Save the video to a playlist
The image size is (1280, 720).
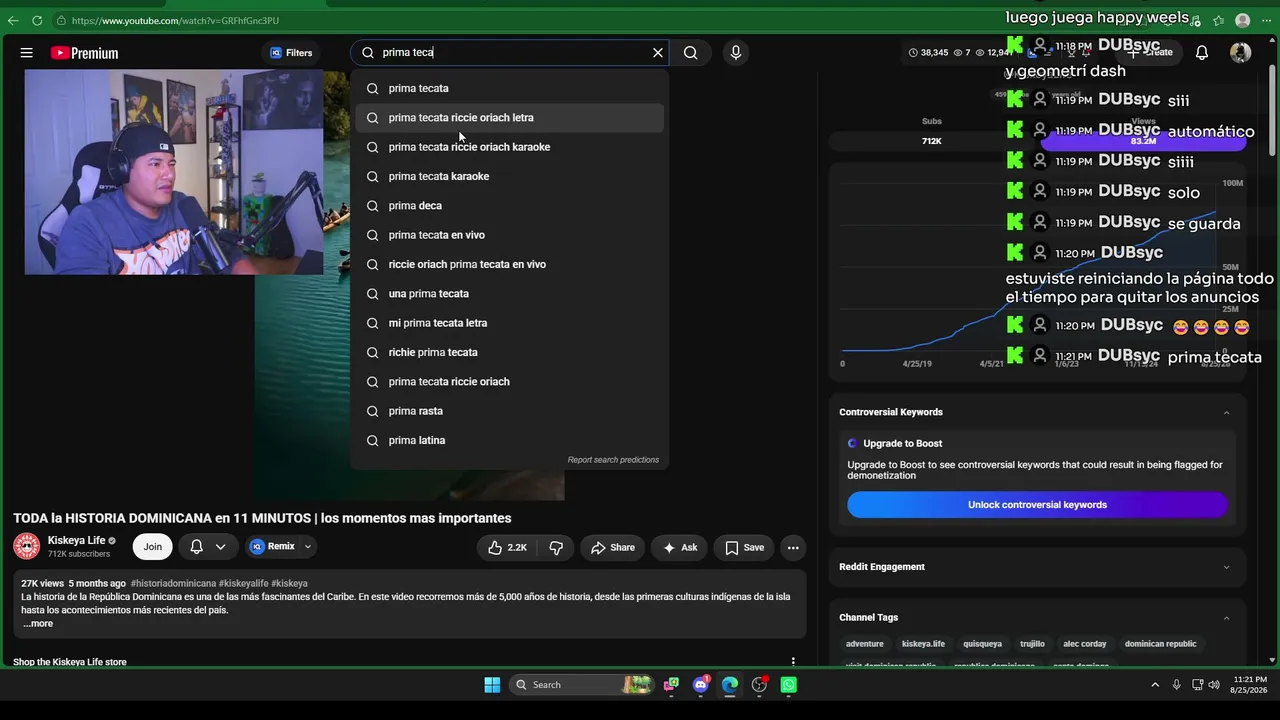click(x=744, y=547)
